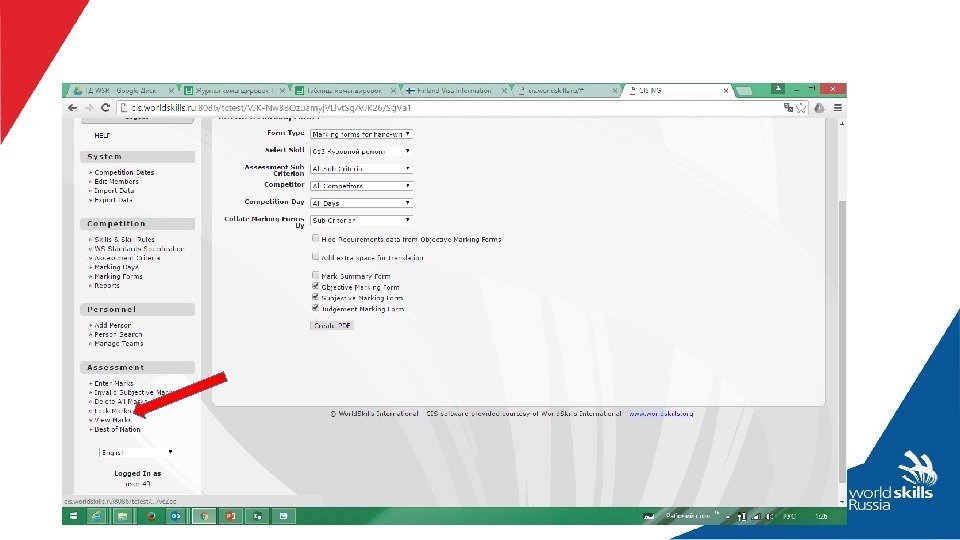Switch to the cis.worldskills.ru tab
The image size is (960, 540).
pyautogui.click(x=566, y=91)
